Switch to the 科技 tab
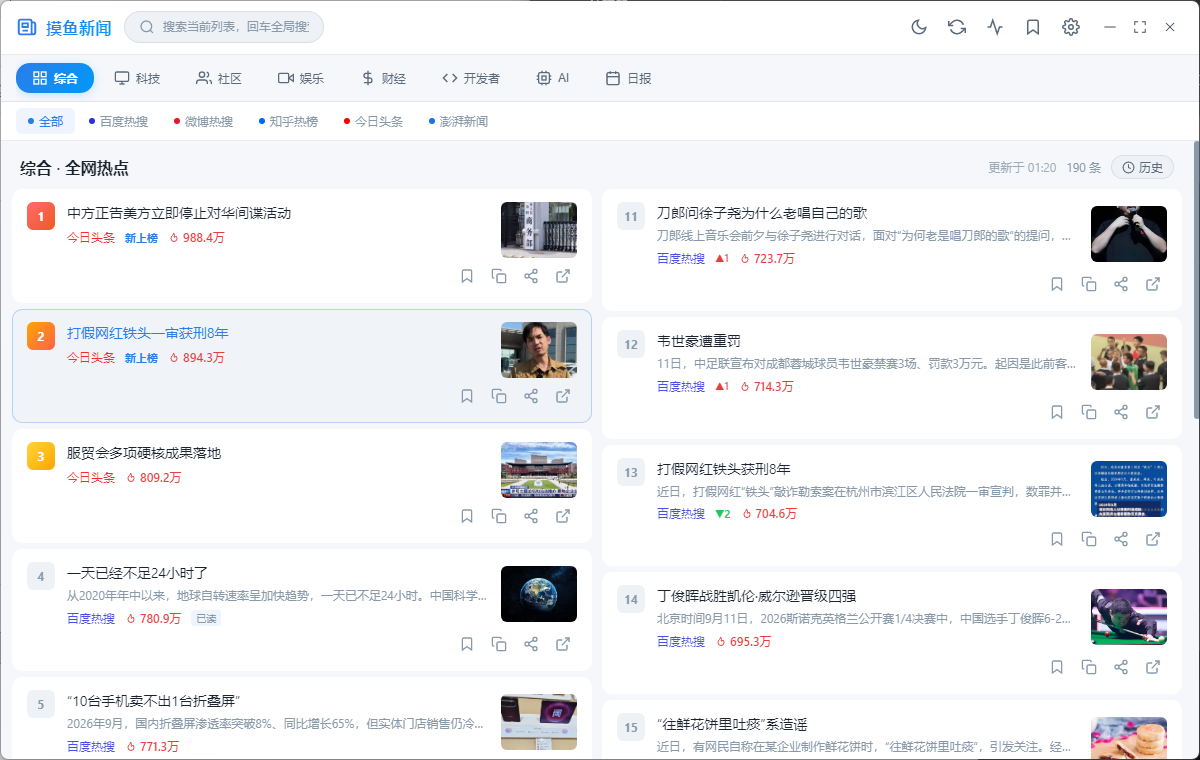Viewport: 1200px width, 760px height. coord(137,78)
